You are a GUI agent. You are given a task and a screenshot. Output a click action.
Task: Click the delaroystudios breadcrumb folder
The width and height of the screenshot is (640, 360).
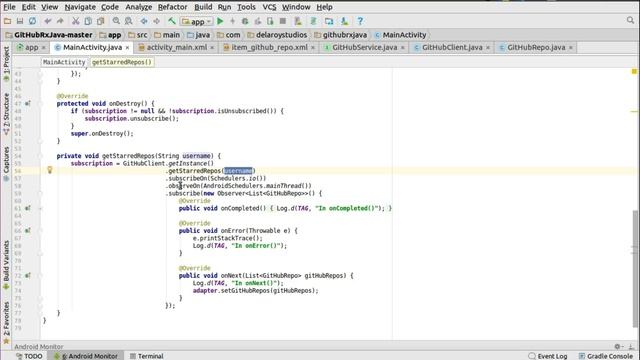point(277,35)
